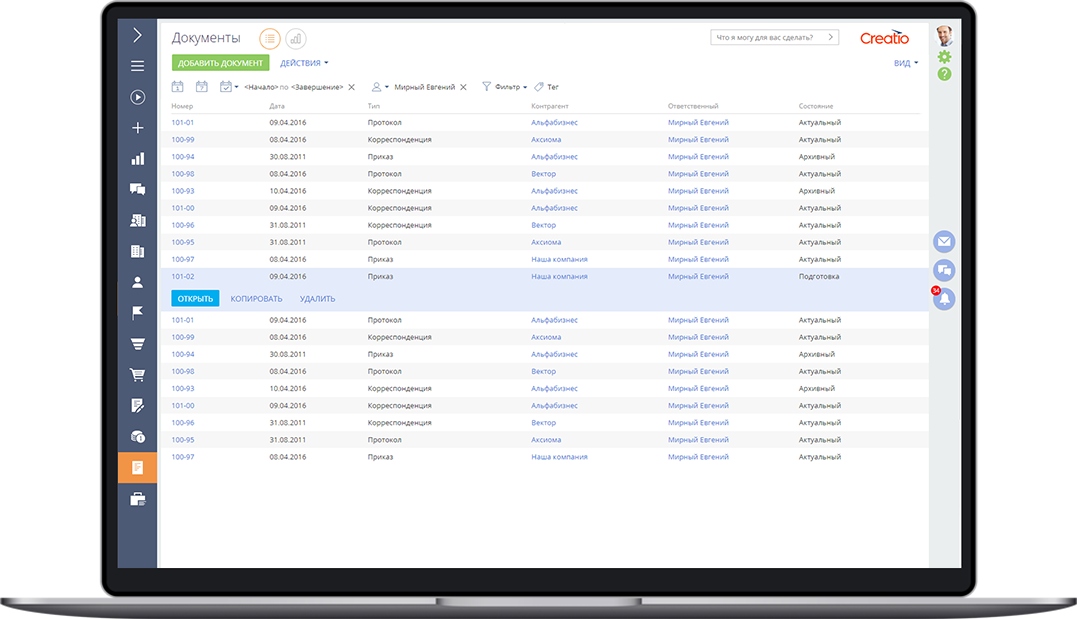
Task: Sort by the Контрагент column header
Action: 549,106
